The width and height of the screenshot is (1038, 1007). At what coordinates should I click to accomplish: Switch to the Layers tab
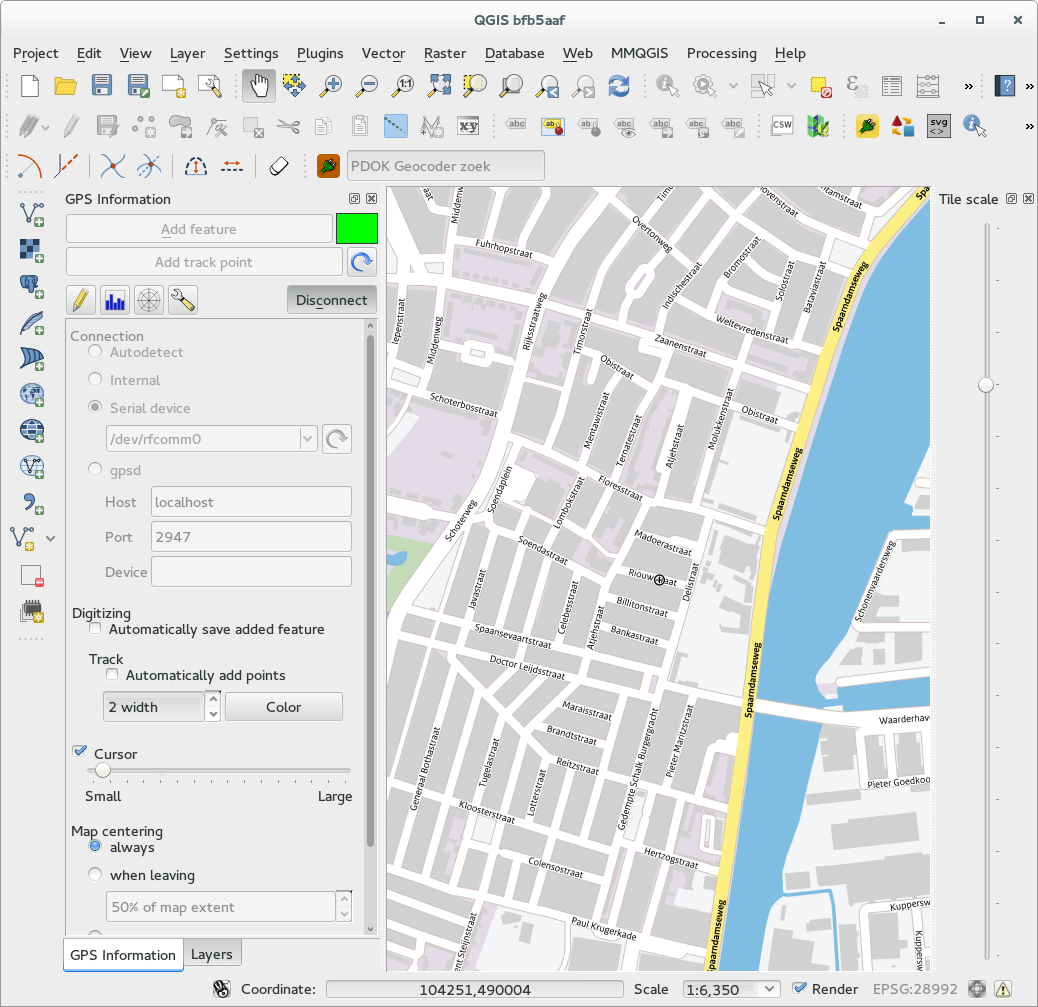coord(212,954)
